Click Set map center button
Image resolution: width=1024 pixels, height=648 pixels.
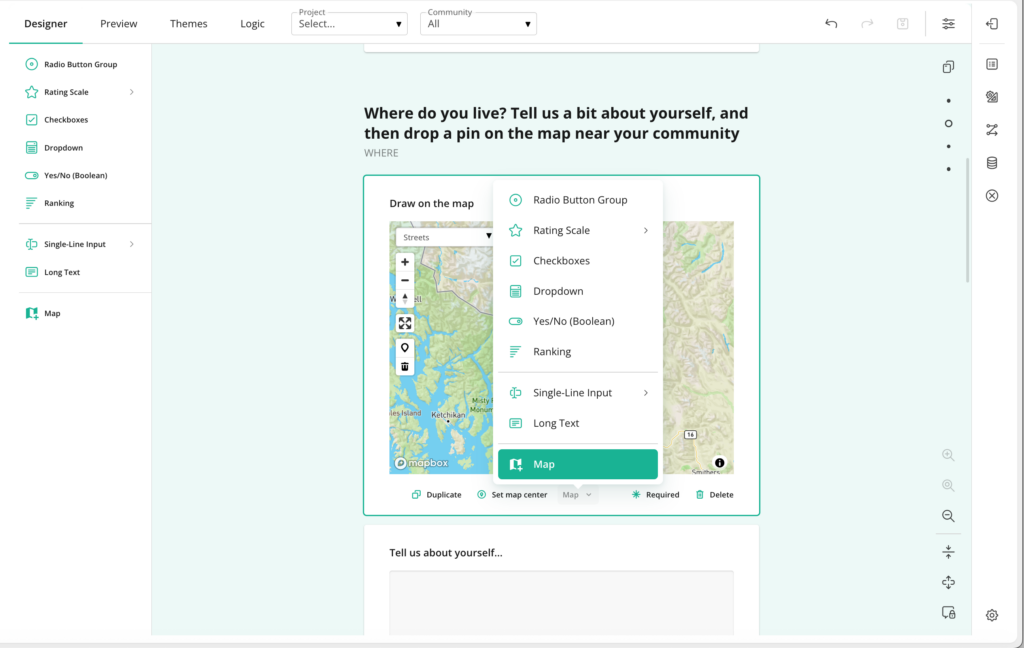[x=512, y=494]
